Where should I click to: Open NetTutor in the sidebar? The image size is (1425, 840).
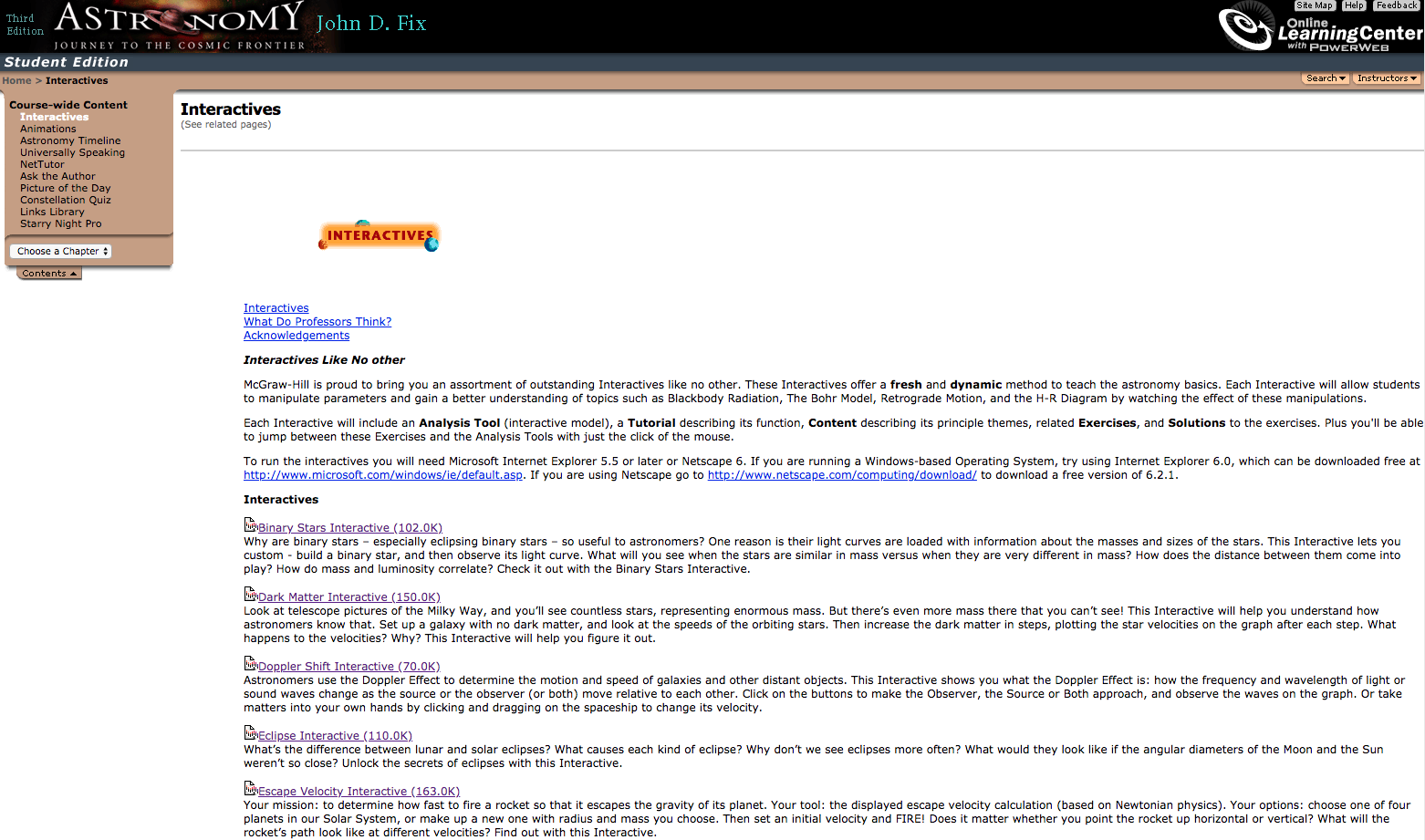(x=42, y=164)
